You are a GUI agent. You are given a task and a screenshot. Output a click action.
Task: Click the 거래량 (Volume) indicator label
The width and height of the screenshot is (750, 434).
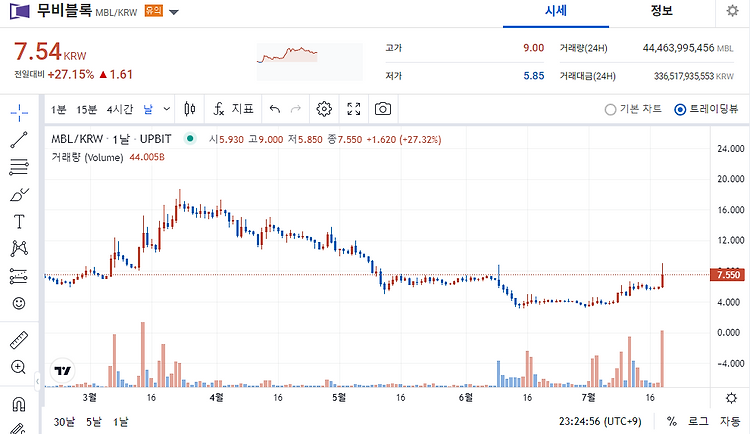click(87, 157)
